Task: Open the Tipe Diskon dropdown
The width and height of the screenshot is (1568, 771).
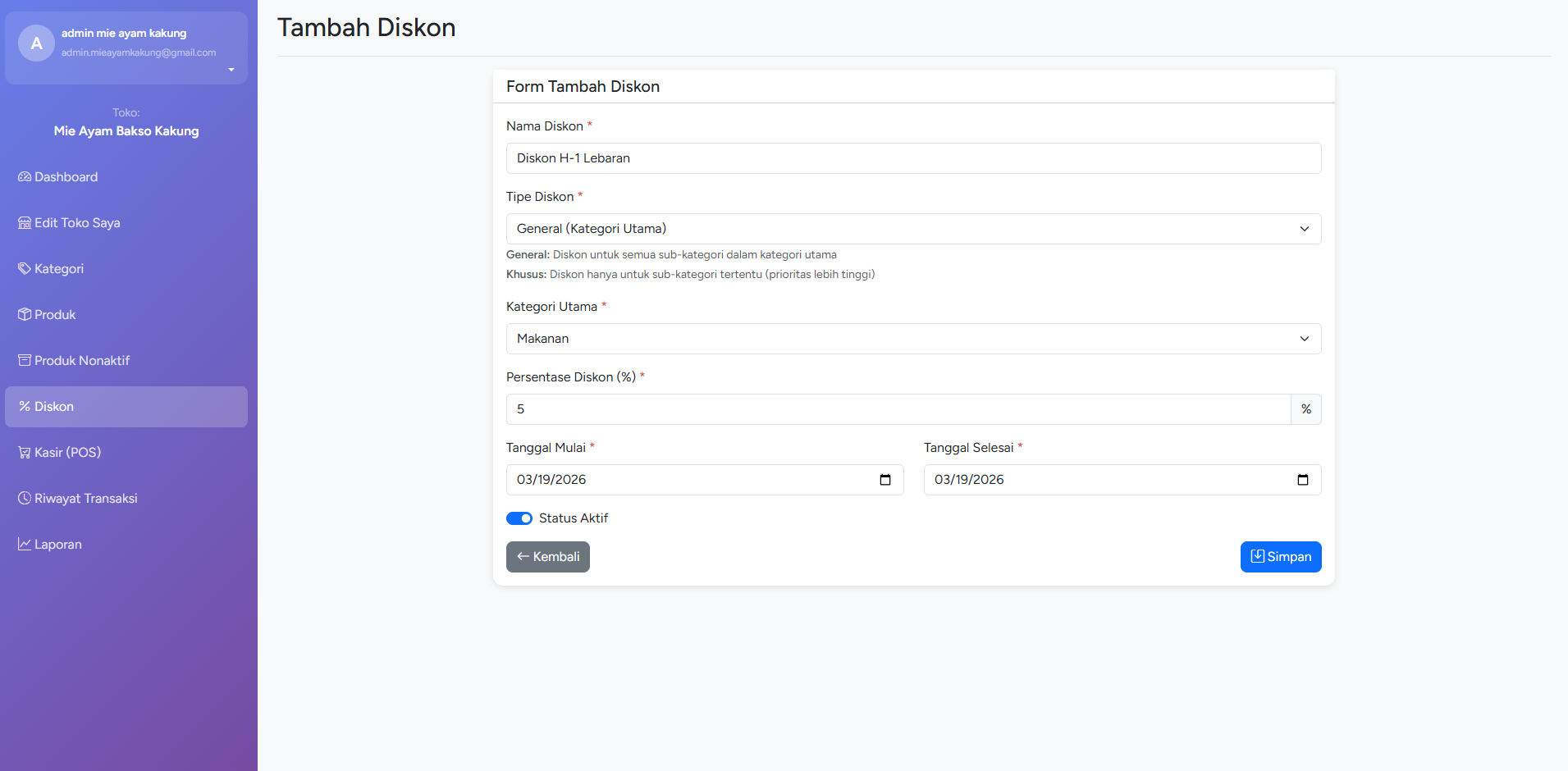Action: (913, 229)
